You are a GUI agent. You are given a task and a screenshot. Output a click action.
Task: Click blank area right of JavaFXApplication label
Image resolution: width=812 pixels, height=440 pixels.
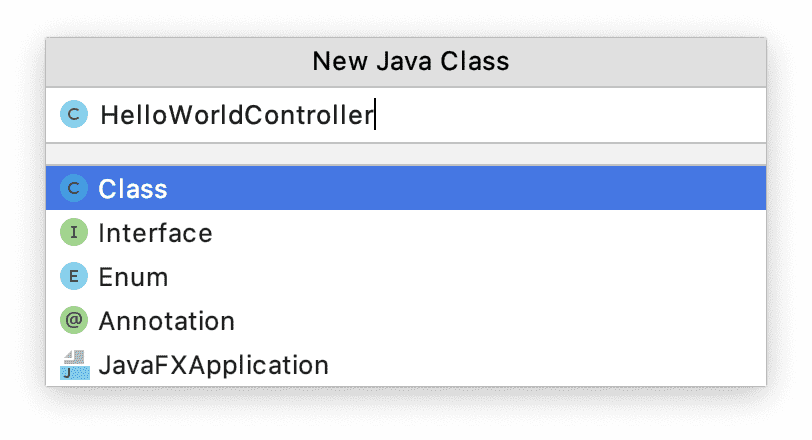point(550,365)
